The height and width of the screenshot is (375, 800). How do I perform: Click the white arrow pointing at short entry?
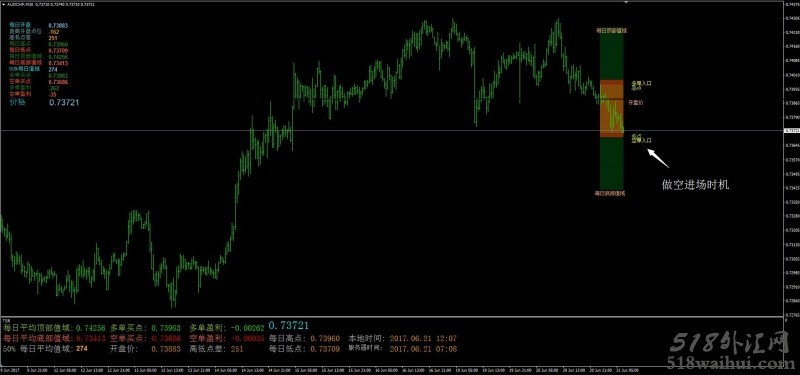[658, 158]
